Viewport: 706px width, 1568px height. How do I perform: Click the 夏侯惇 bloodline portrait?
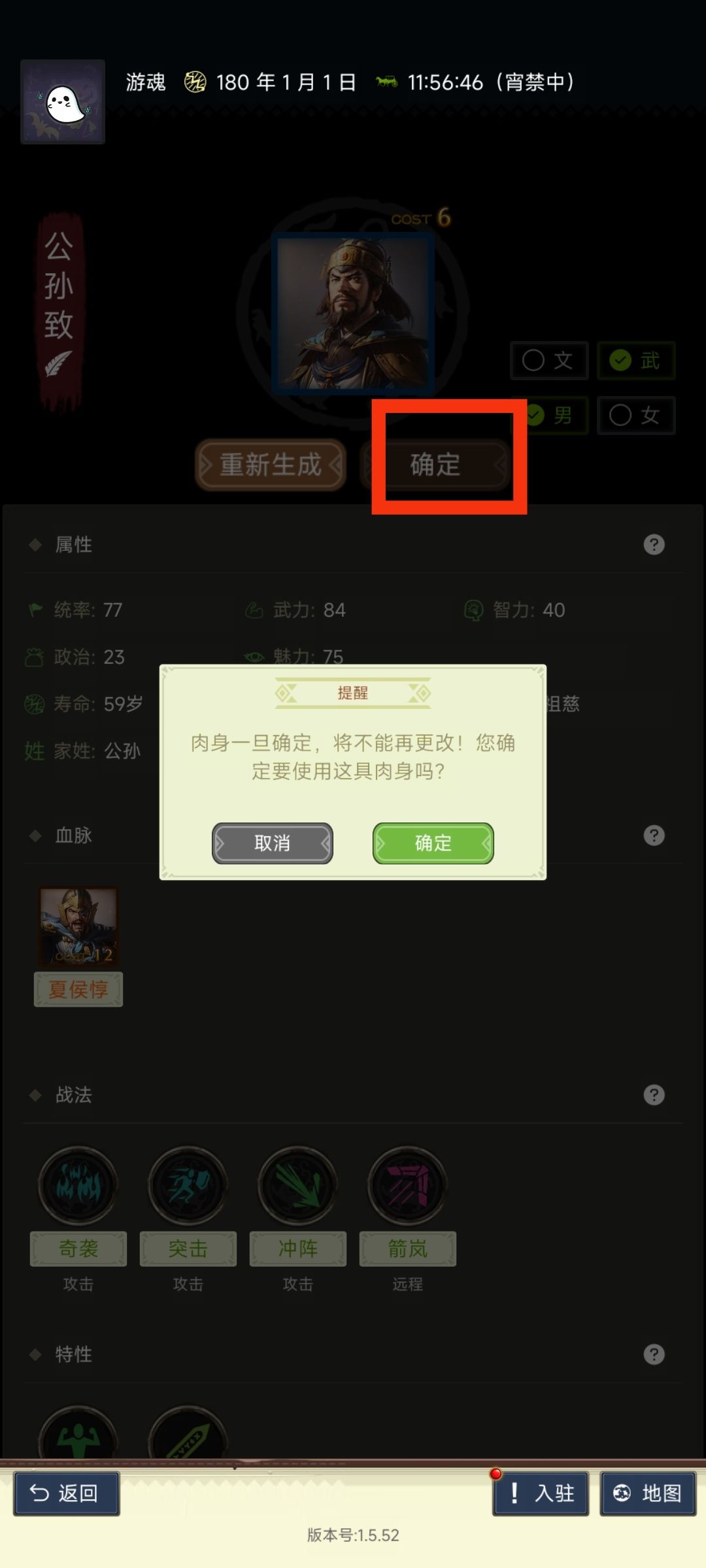(x=78, y=926)
